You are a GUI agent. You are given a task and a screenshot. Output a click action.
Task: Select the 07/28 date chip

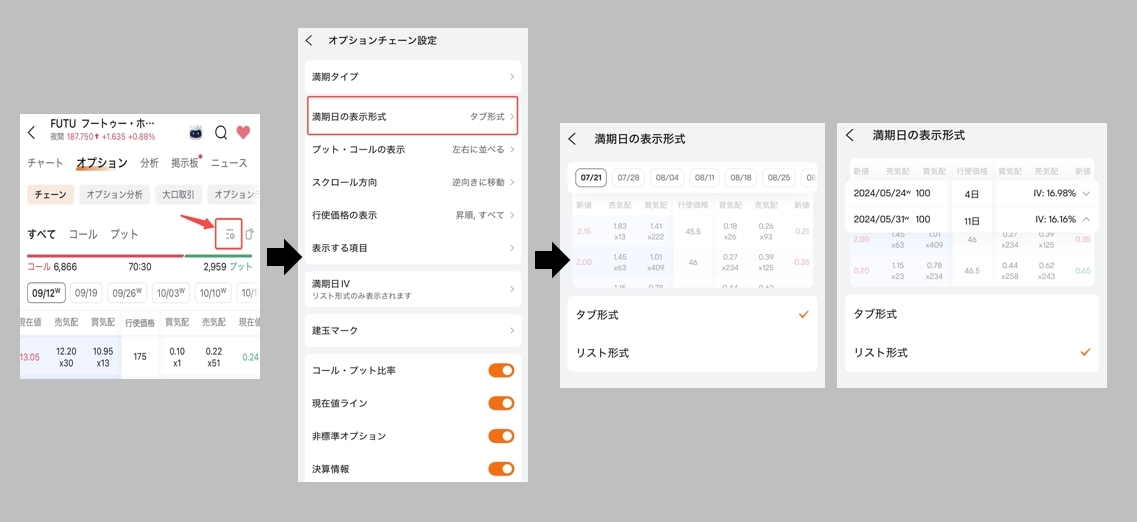(628, 177)
